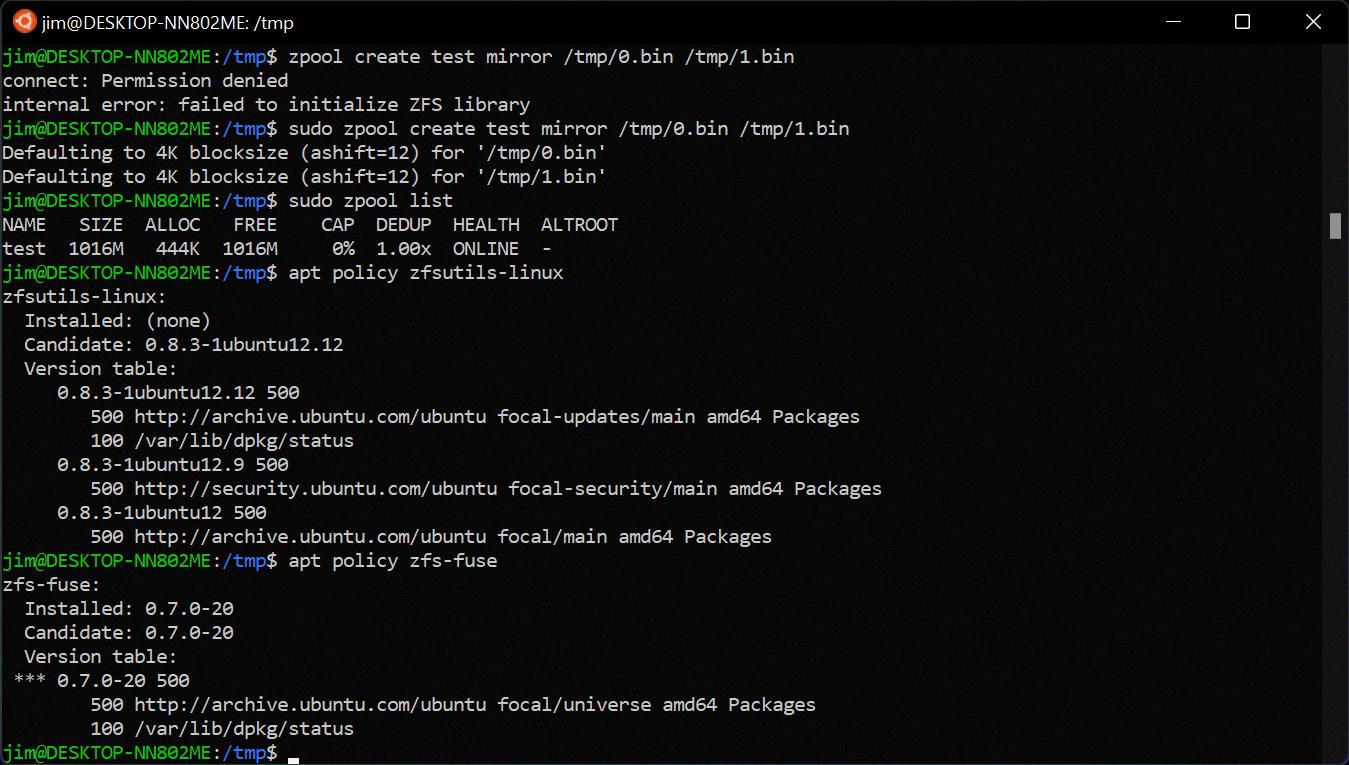The width and height of the screenshot is (1349, 765).
Task: Click the 'Candidate: 0.8.3-1ubuntu12.12' line
Action: (183, 345)
